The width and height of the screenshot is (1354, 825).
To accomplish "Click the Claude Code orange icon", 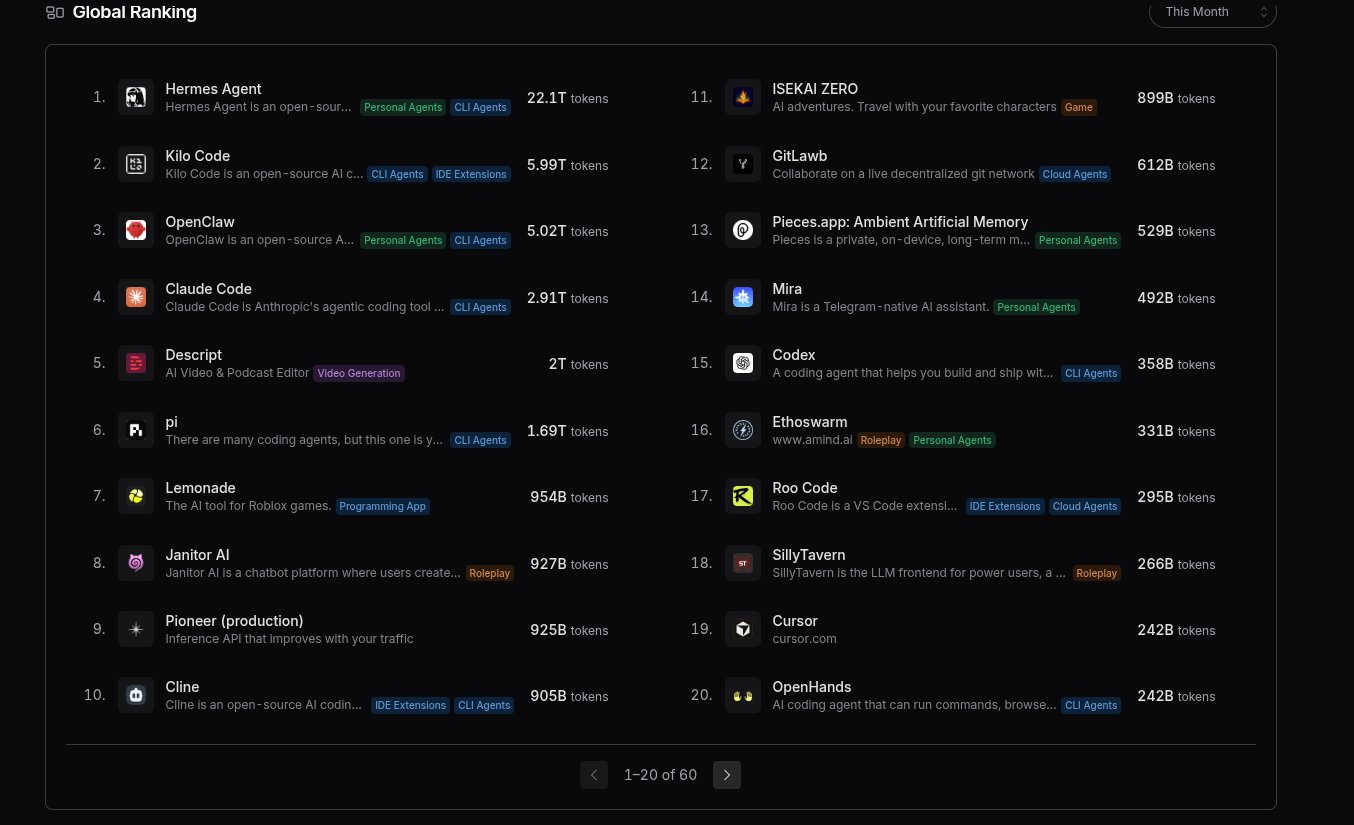I will coord(136,297).
